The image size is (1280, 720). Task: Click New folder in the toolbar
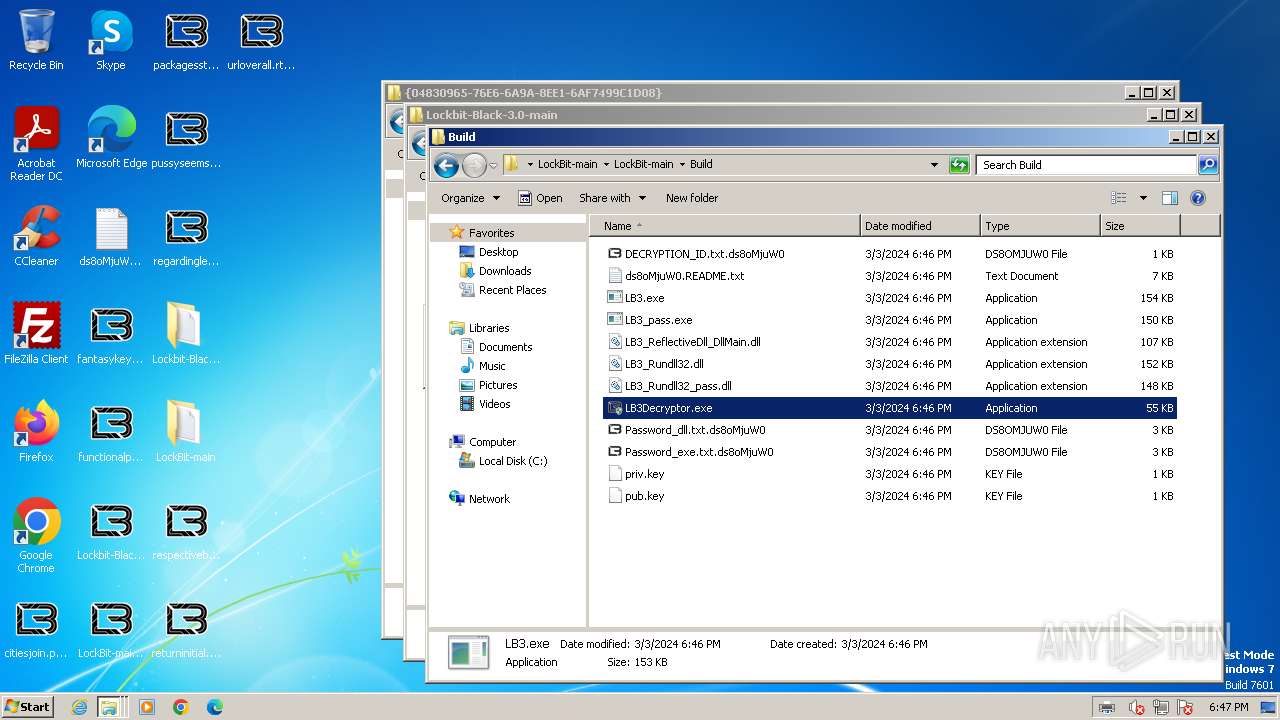click(692, 198)
